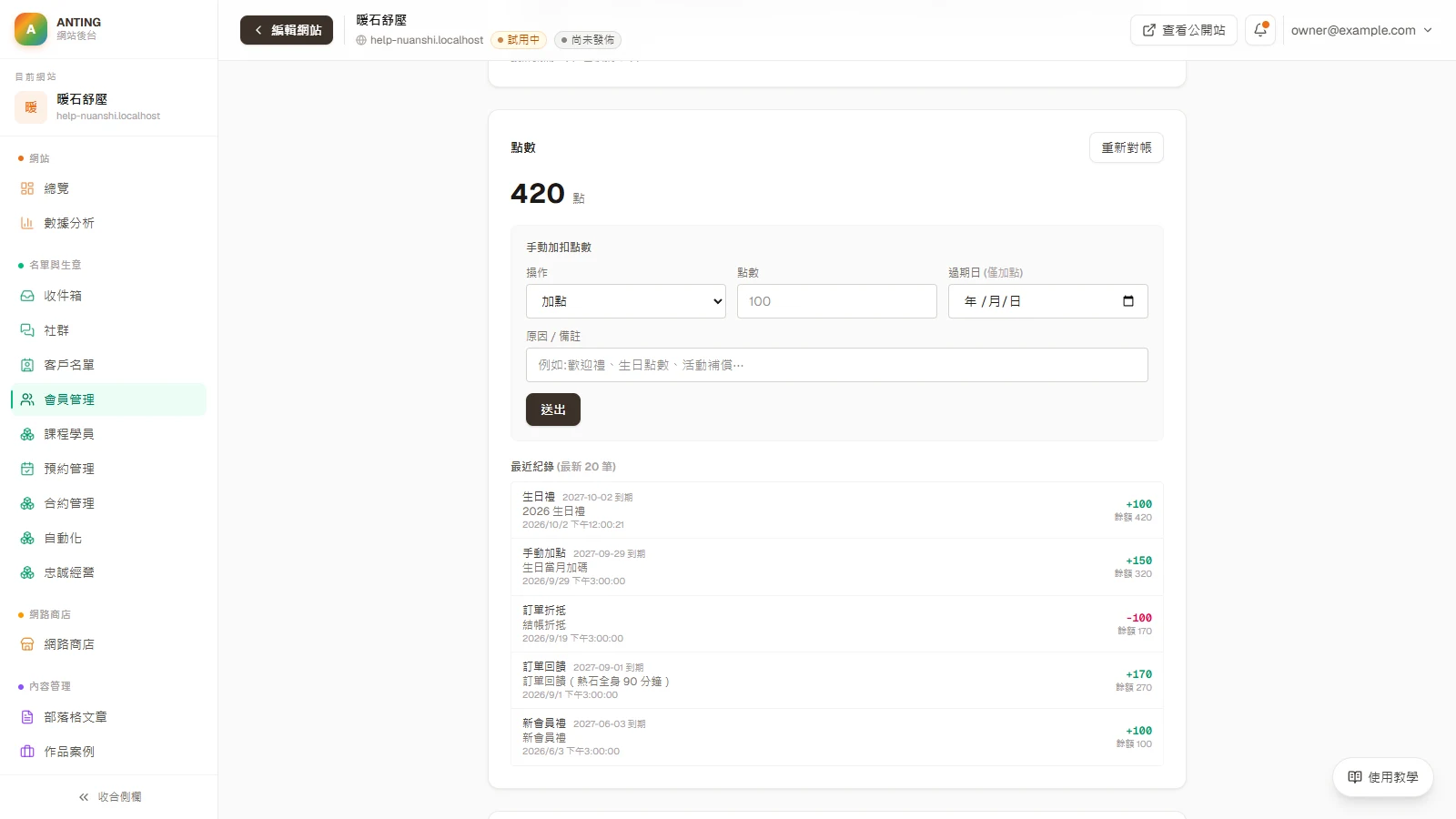Image resolution: width=1456 pixels, height=819 pixels.
Task: Open 數據分析 chart icon
Action: 27,223
